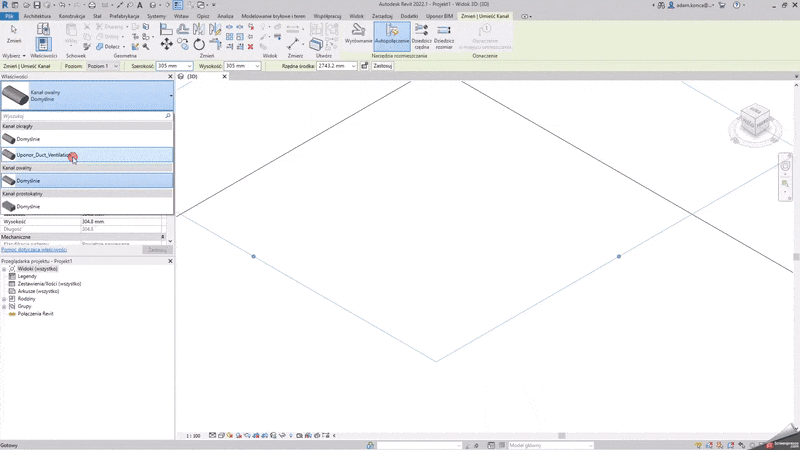Expand the Widoki (wszystko) tree node
Screen dimensions: 800x450
tap(4, 269)
